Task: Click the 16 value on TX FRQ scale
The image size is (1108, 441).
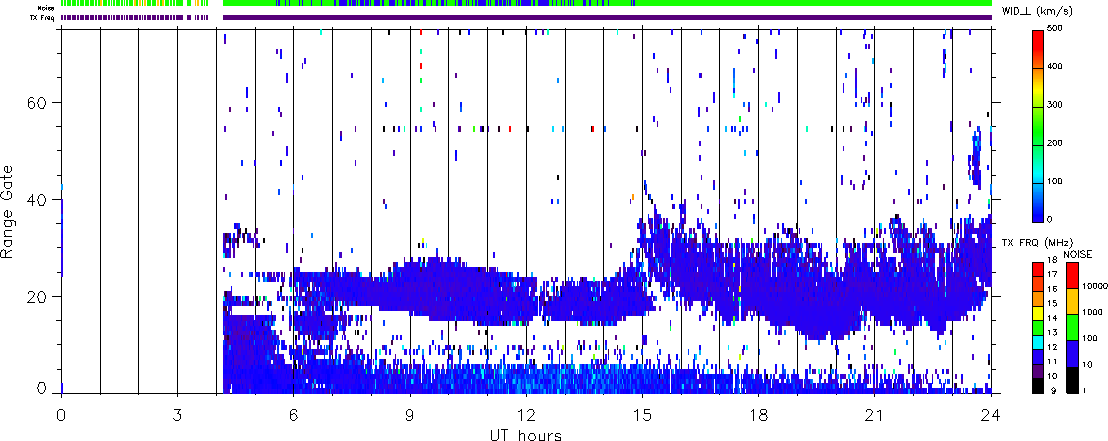Action: (1054, 289)
